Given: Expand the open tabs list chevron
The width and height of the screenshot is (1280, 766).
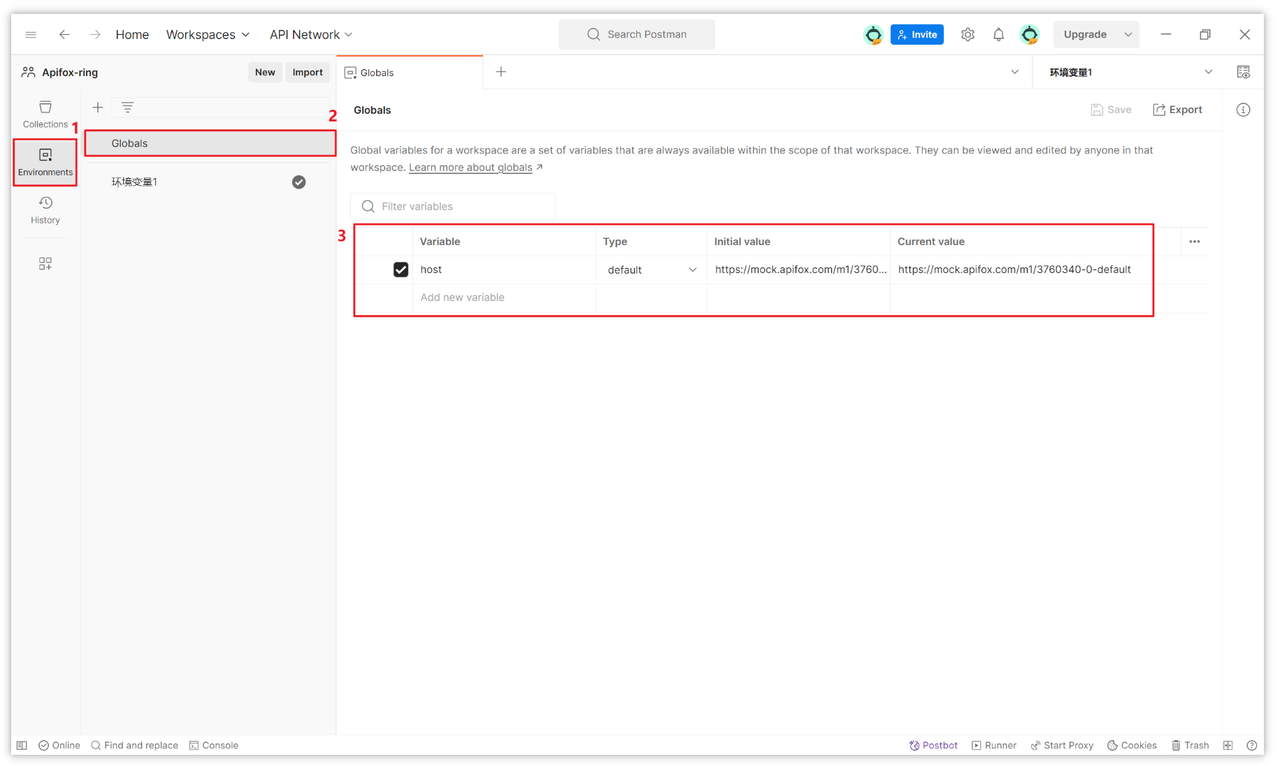Looking at the screenshot, I should [x=1015, y=72].
